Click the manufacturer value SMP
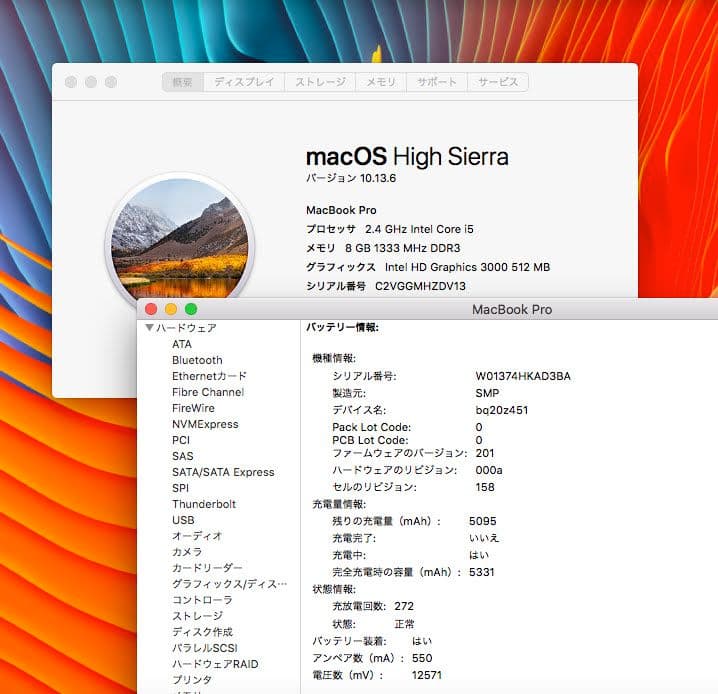Screen dimensions: 718x694 [487, 393]
